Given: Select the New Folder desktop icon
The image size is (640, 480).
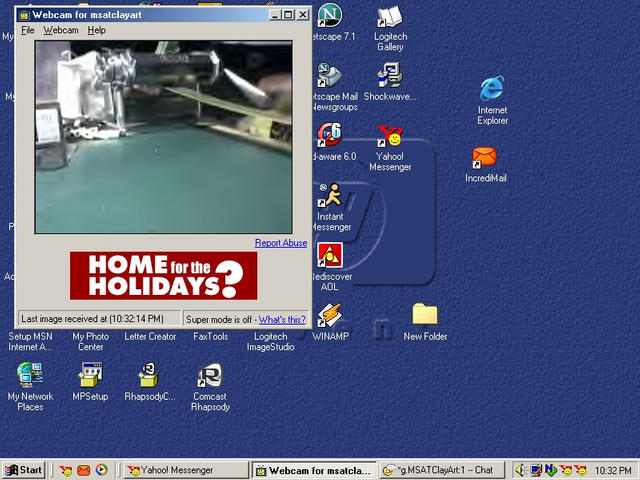Looking at the screenshot, I should [x=425, y=314].
